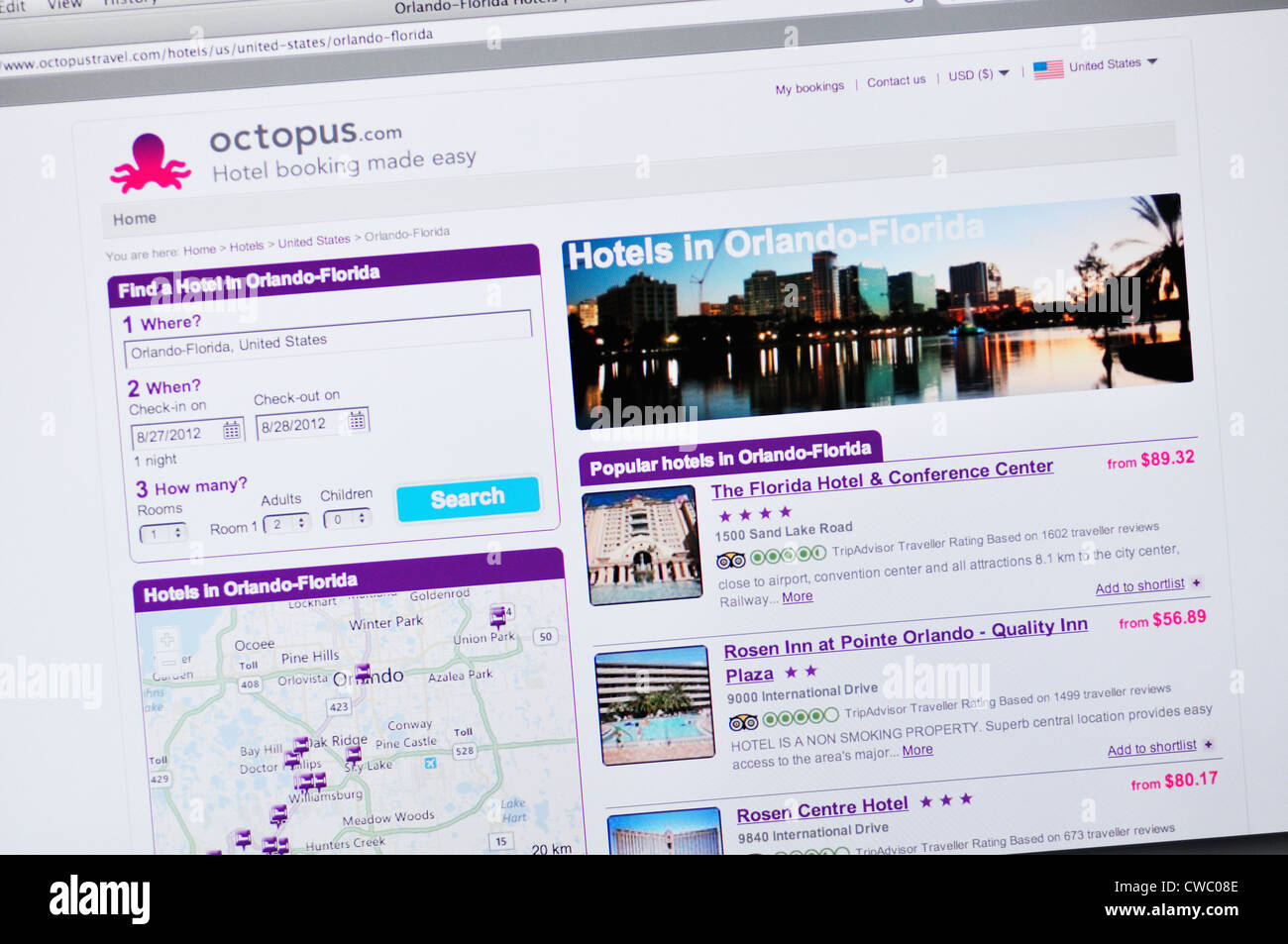Open the Adults count dropdown
Screen dimensions: 1288x944
coord(287,523)
